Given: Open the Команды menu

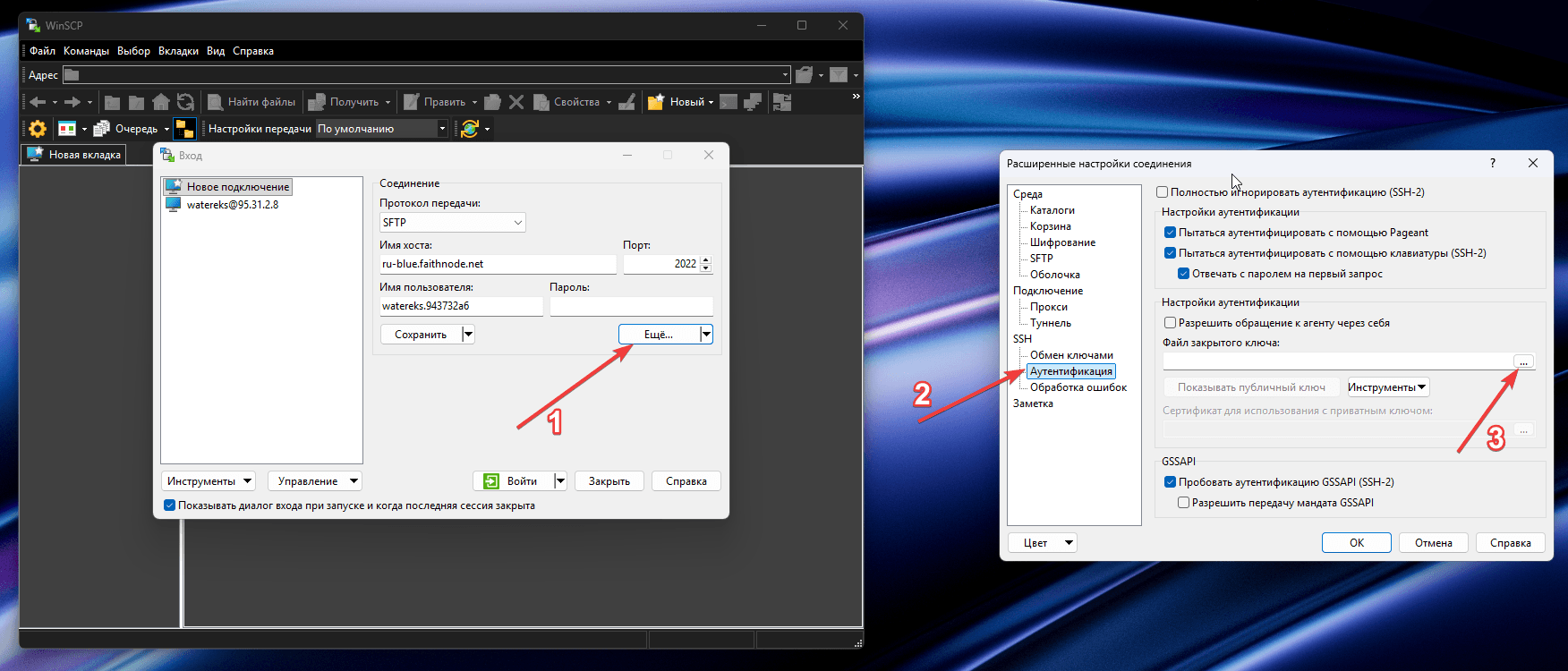Looking at the screenshot, I should tap(86, 51).
